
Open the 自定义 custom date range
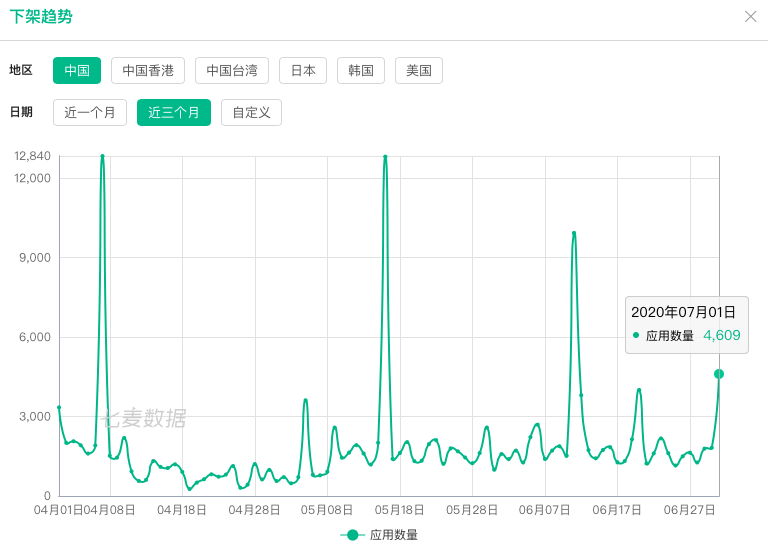[251, 113]
